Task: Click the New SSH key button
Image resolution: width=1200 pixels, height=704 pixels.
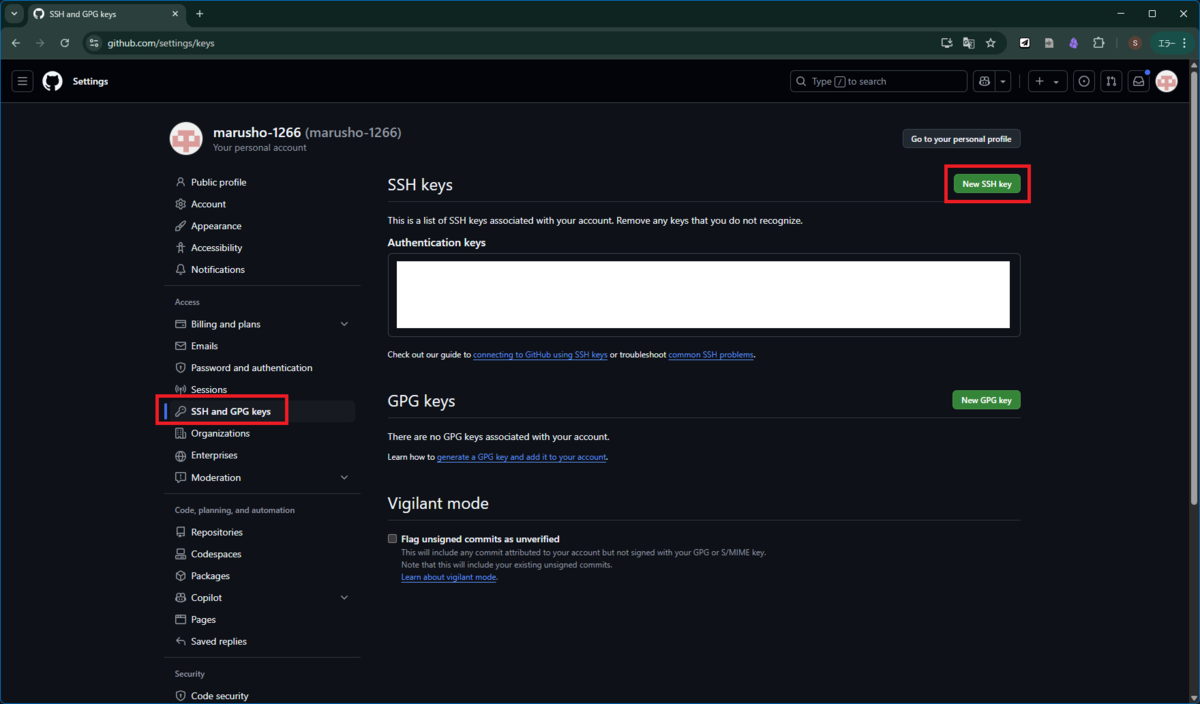Action: 986,184
